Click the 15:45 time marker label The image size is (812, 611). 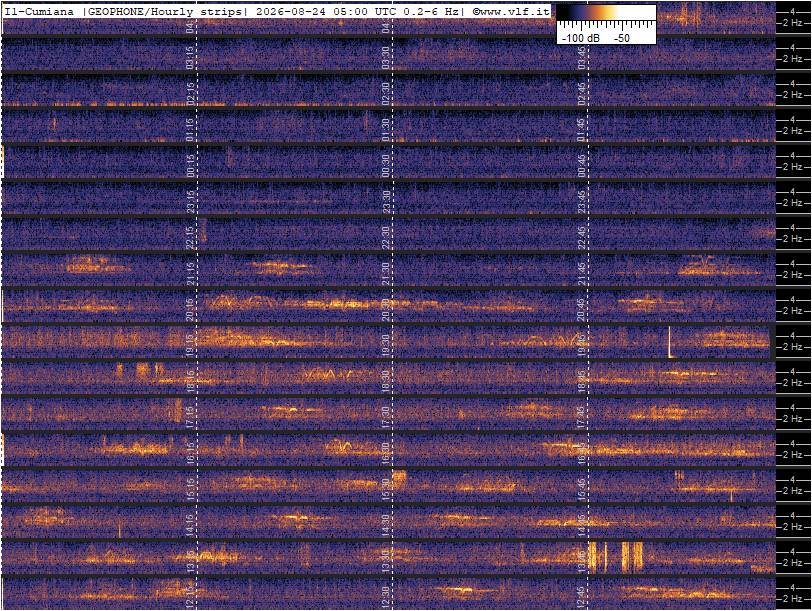[582, 489]
